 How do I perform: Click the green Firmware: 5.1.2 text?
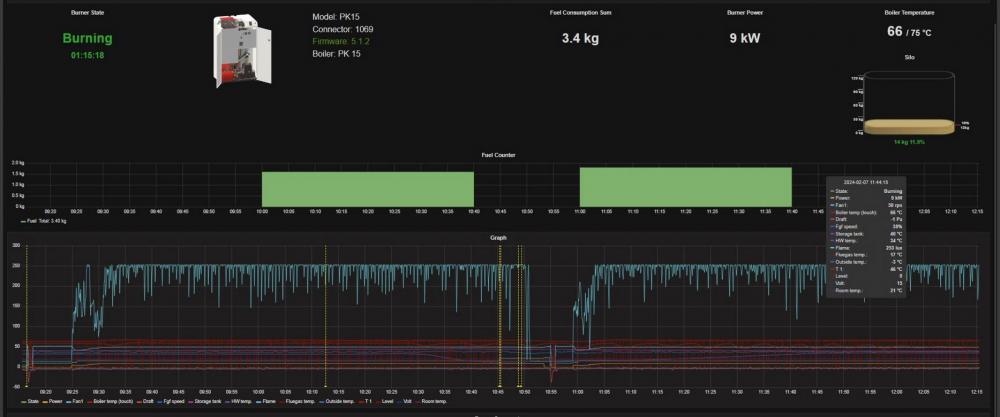tap(341, 41)
